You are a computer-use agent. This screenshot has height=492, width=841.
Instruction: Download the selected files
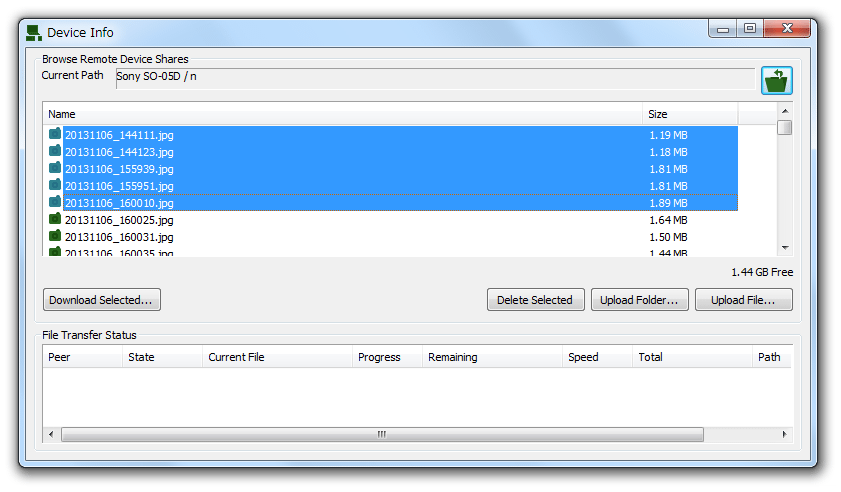101,300
